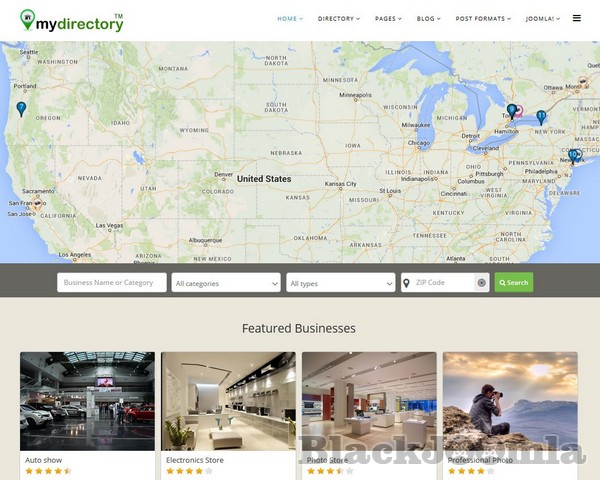The image size is (600, 480).
Task: Open the All types dropdown
Action: tap(341, 282)
